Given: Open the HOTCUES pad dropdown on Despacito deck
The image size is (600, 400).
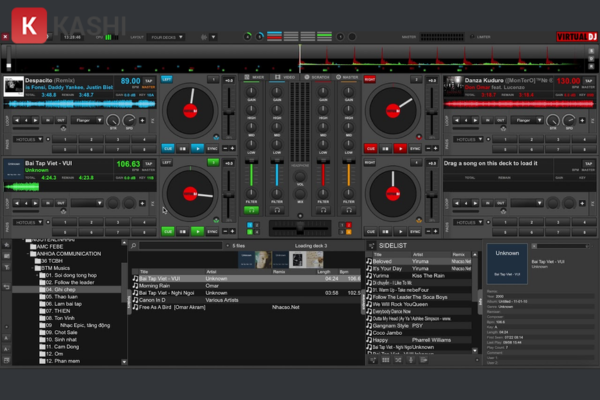Looking at the screenshot, I should click(29, 139).
